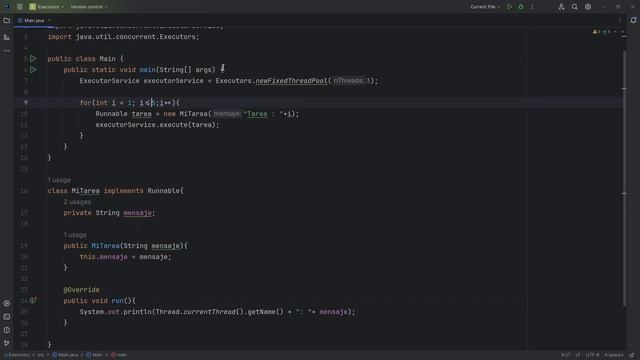
Task: Click the Main class breadcrumb
Action: [95, 355]
